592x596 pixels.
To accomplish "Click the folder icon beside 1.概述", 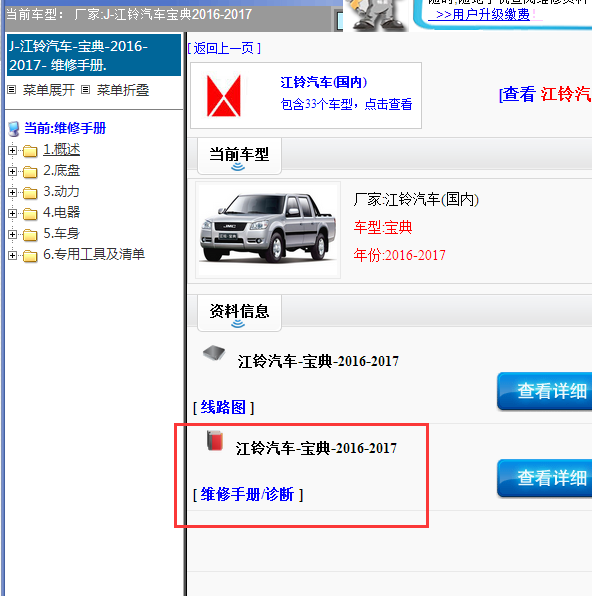I will [x=30, y=151].
